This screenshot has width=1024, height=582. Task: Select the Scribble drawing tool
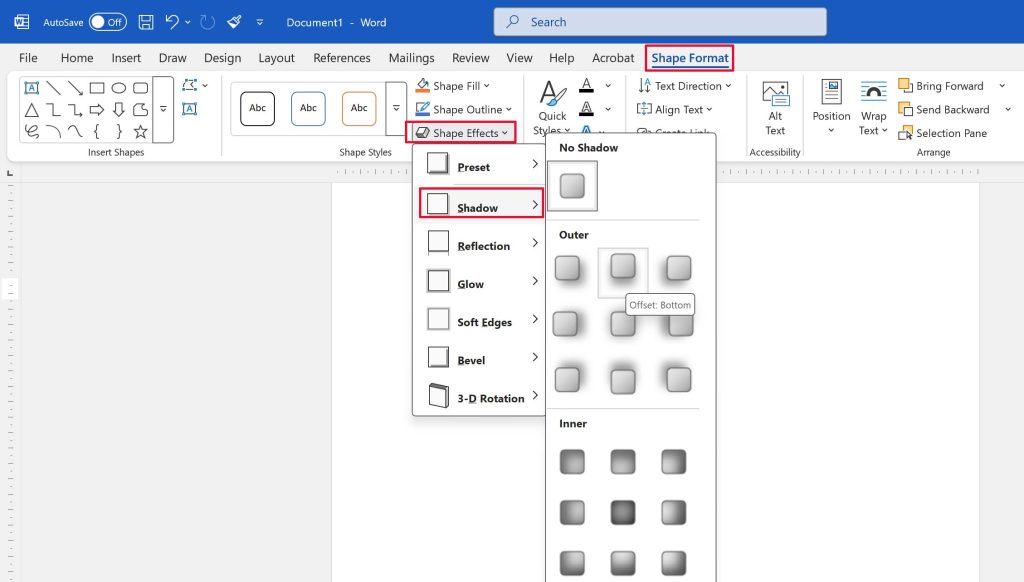30,129
